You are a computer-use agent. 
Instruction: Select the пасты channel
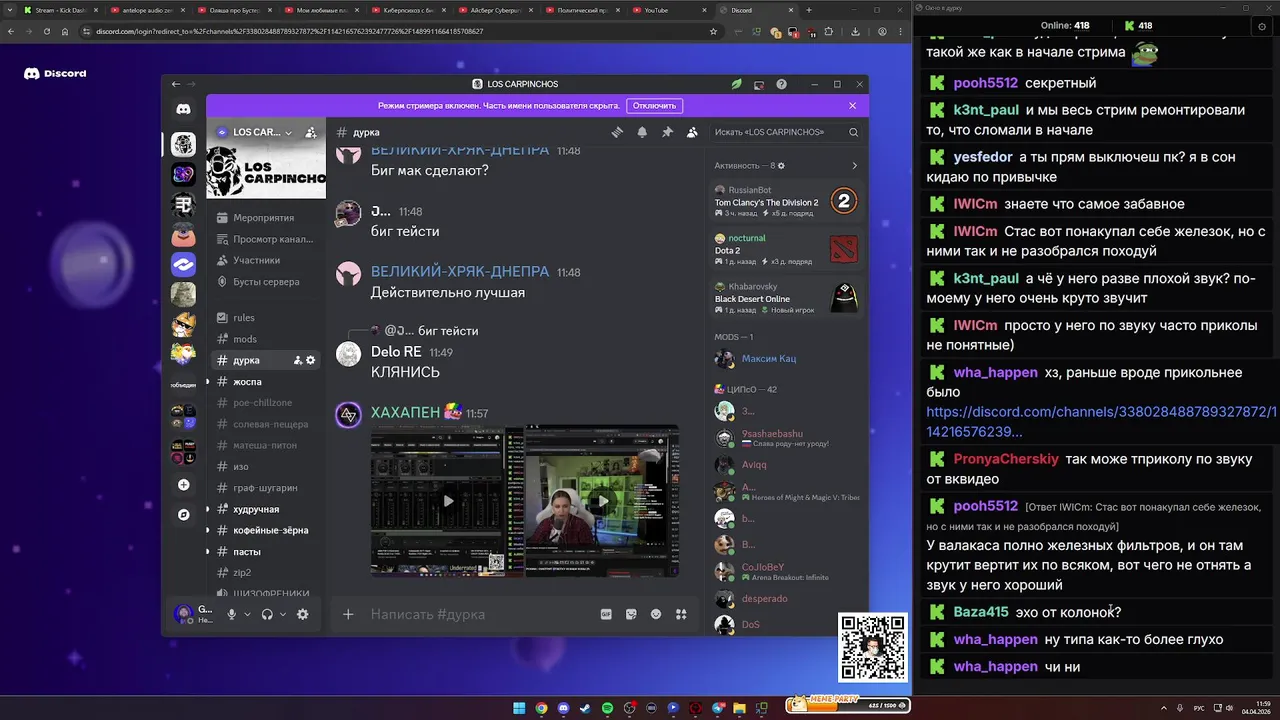point(265,552)
